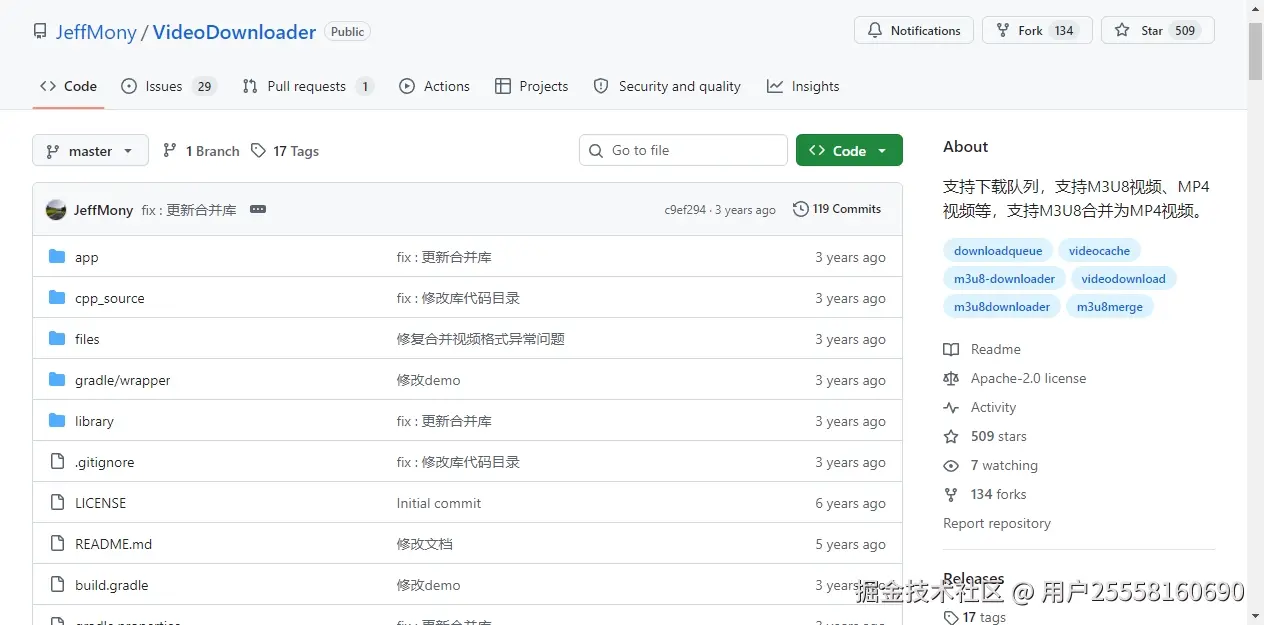Click the LICENSE file icon
This screenshot has height=625, width=1264.
point(57,503)
